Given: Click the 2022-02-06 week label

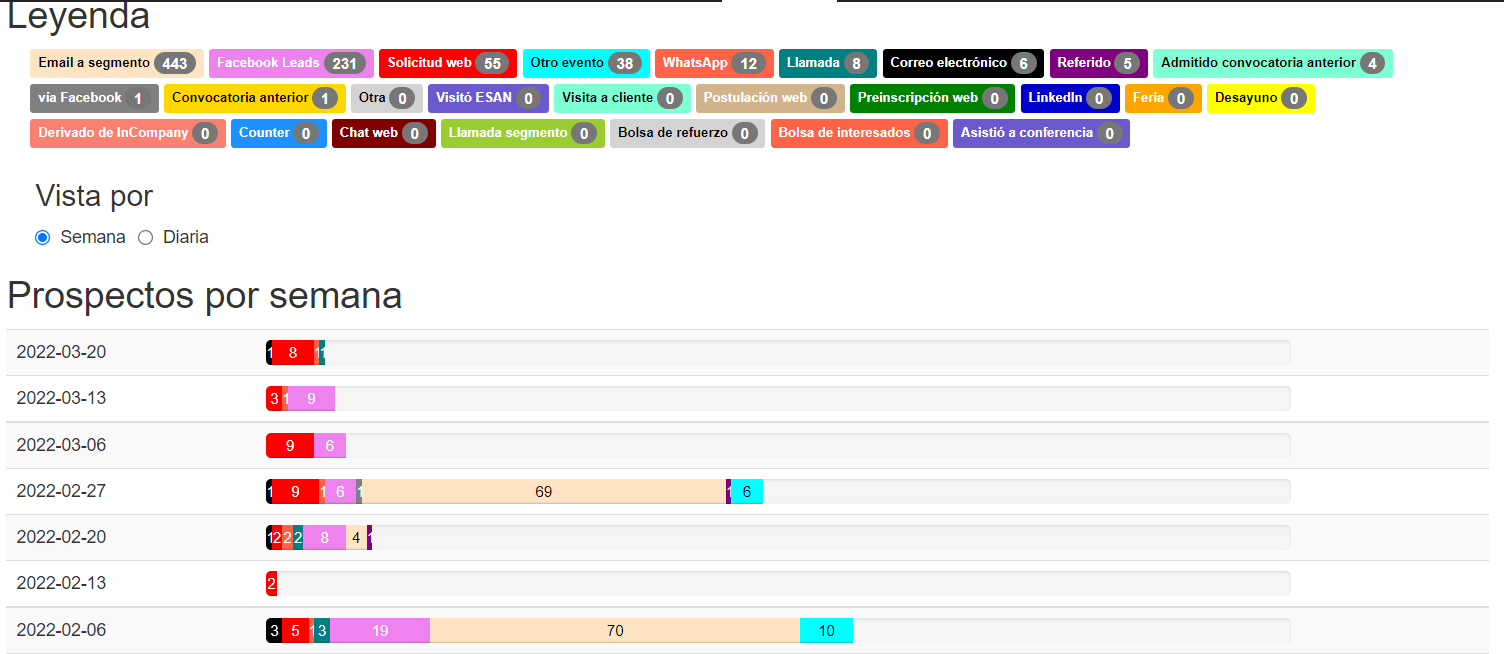Looking at the screenshot, I should point(61,630).
